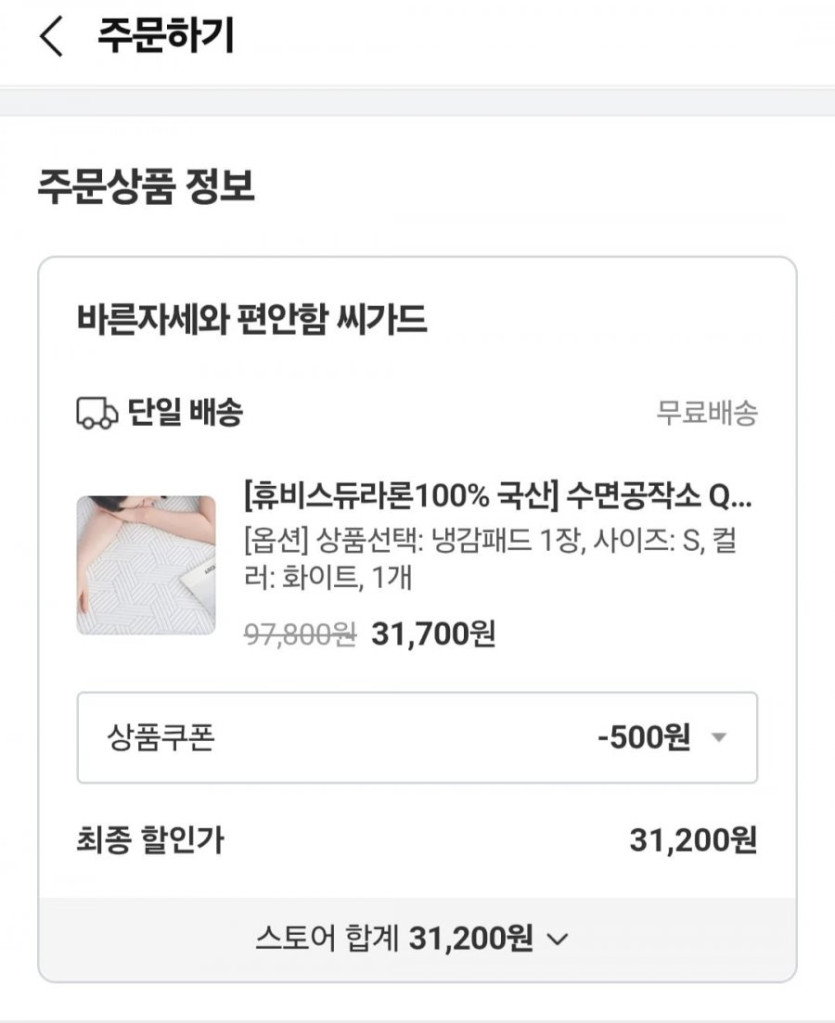Viewport: 835px width, 1023px height.
Task: Tap the 최종 할인가 label
Action: (150, 841)
